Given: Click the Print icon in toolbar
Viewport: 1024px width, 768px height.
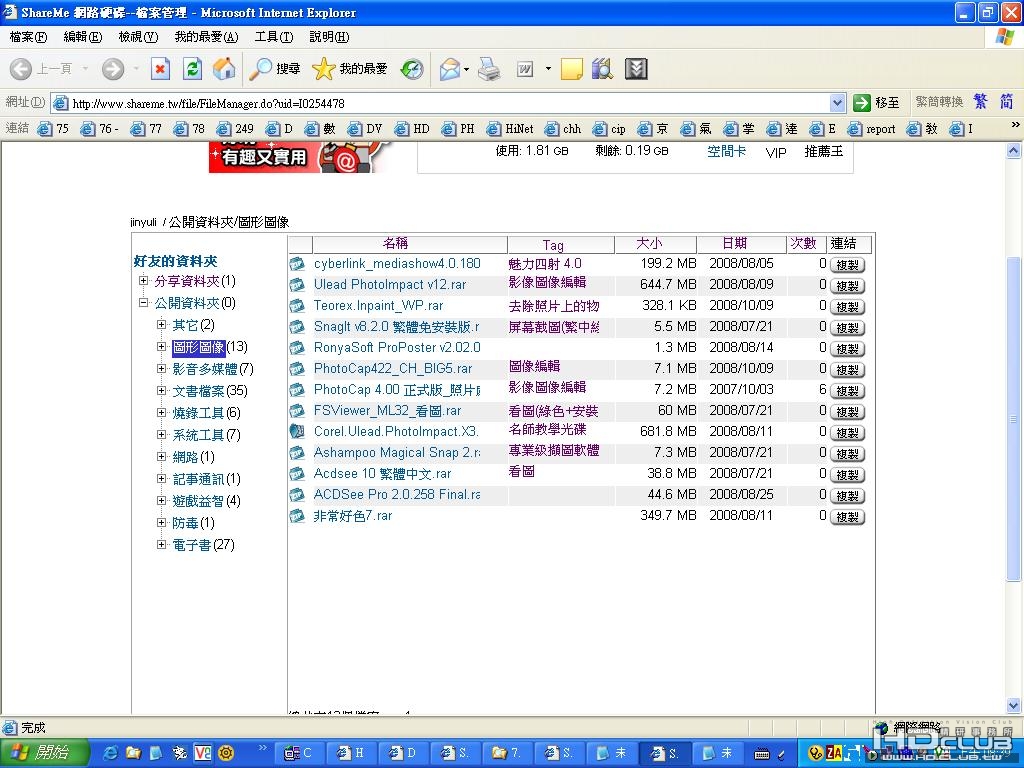Looking at the screenshot, I should coord(489,69).
